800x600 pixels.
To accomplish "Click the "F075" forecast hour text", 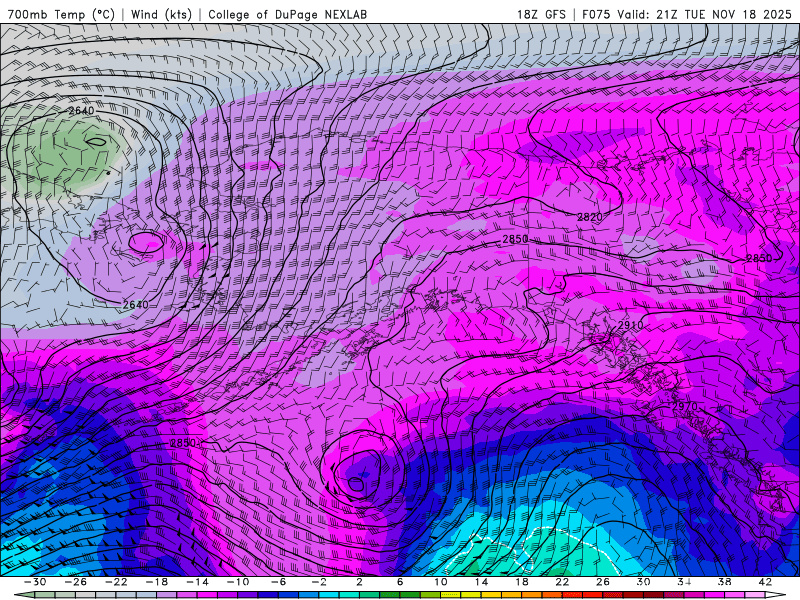I will [x=596, y=14].
